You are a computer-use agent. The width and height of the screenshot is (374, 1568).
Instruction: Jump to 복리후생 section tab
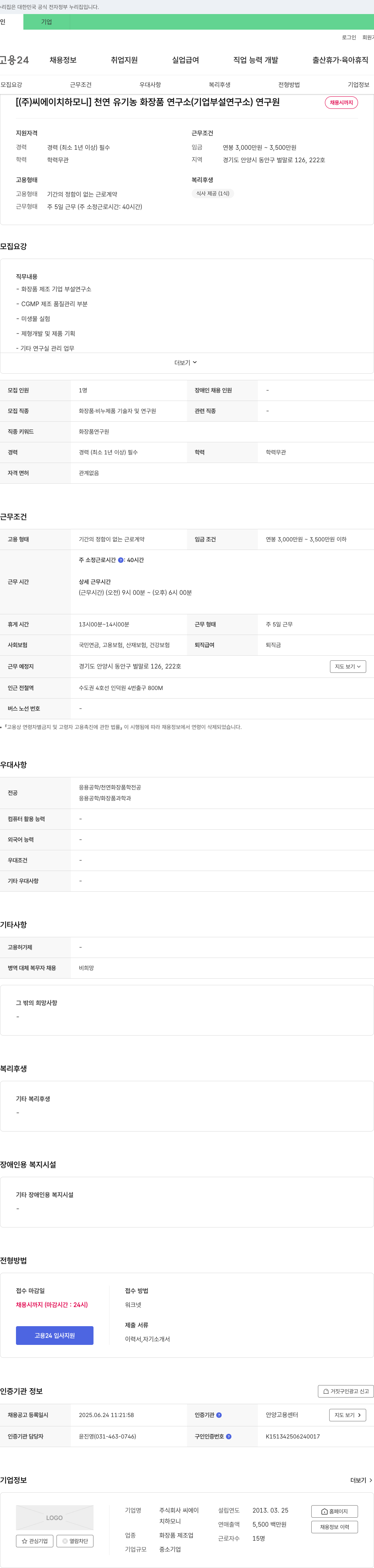[220, 85]
